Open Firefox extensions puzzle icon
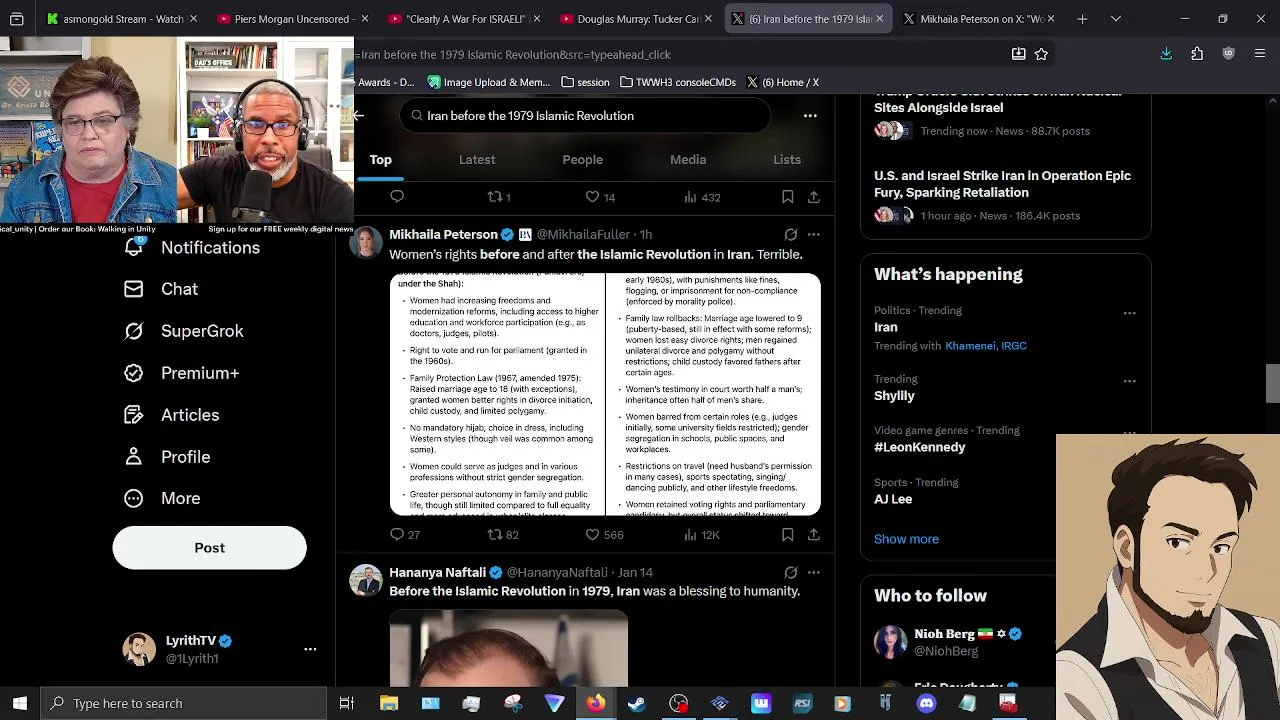1280x720 pixels. tap(1197, 54)
